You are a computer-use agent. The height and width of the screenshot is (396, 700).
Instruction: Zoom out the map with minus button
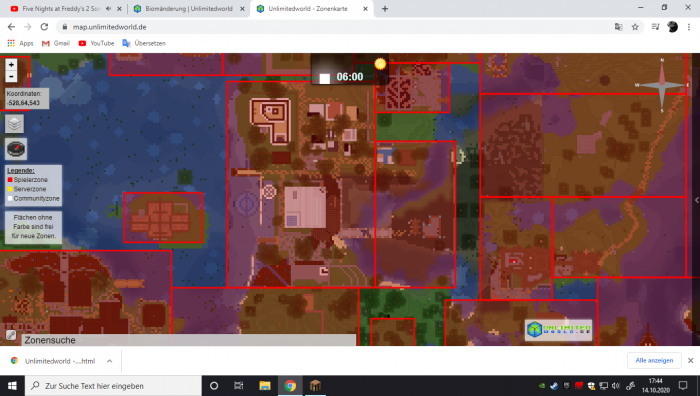[x=11, y=76]
